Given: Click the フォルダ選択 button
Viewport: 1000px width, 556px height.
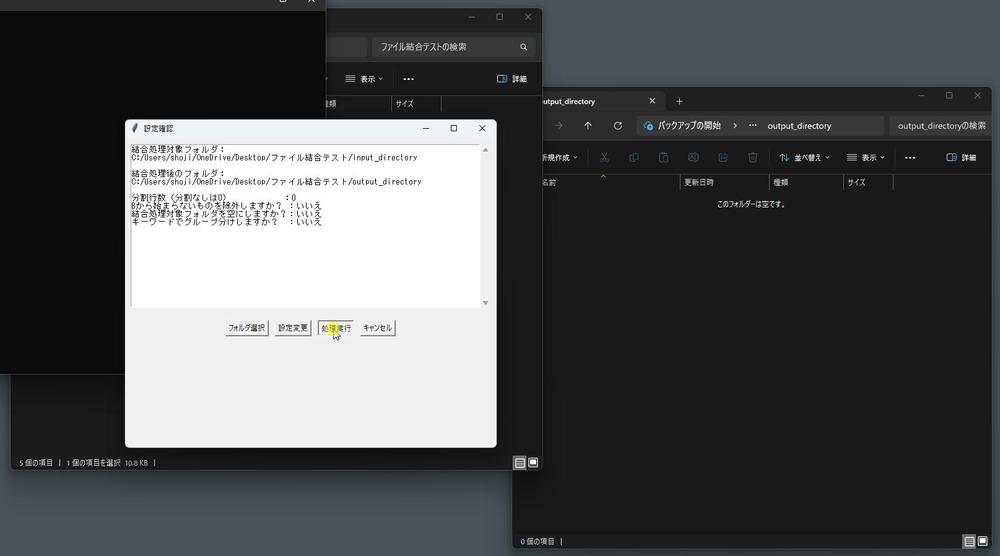Looking at the screenshot, I should 247,328.
